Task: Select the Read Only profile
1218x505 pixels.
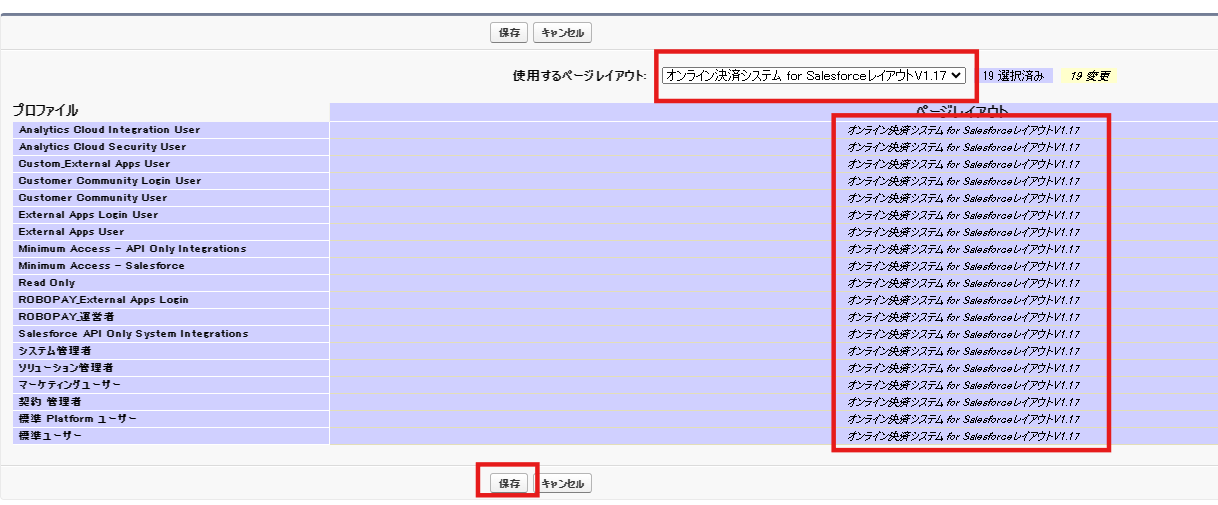Action: coord(46,283)
